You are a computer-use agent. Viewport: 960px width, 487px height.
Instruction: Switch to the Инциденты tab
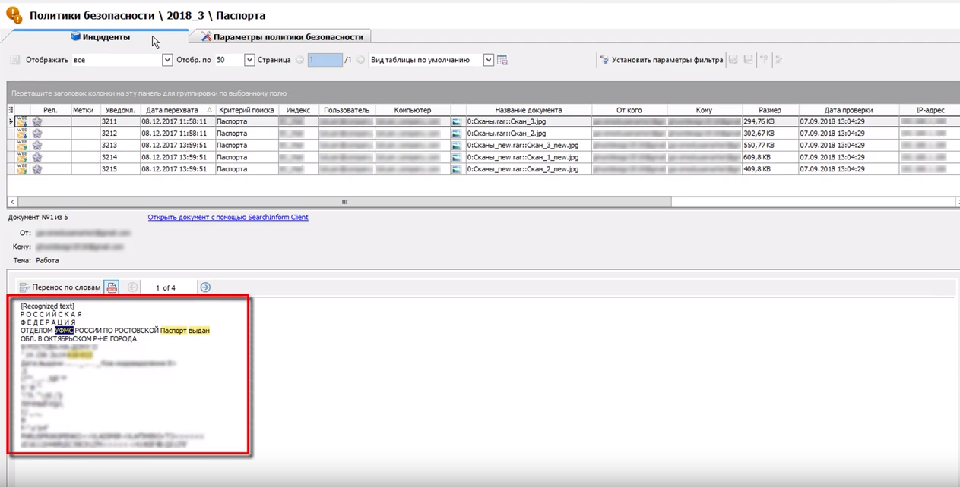point(100,37)
